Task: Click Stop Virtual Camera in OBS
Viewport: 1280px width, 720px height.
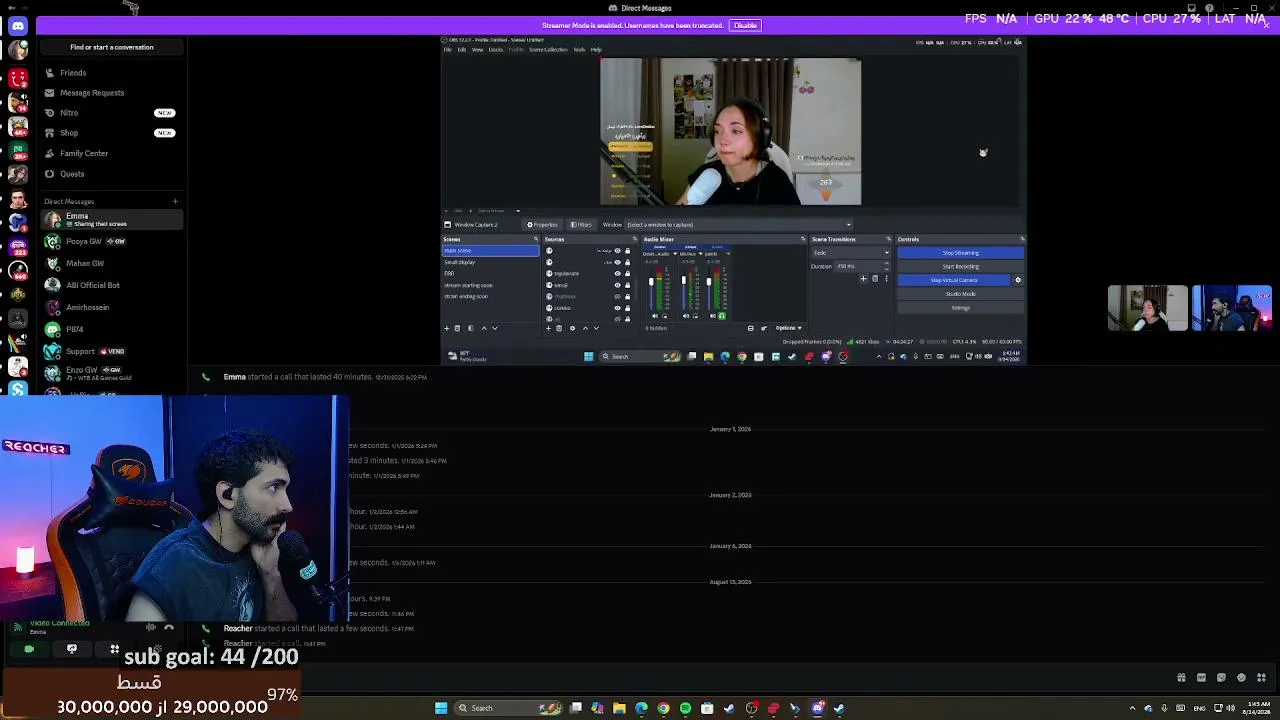Action: pos(954,280)
